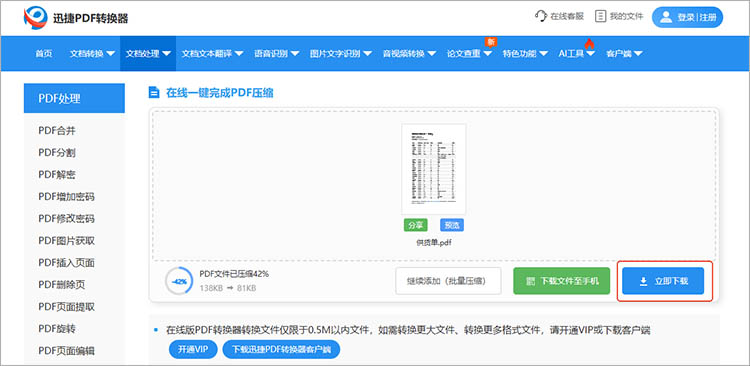Click the 下载文件至手机 button

562,281
